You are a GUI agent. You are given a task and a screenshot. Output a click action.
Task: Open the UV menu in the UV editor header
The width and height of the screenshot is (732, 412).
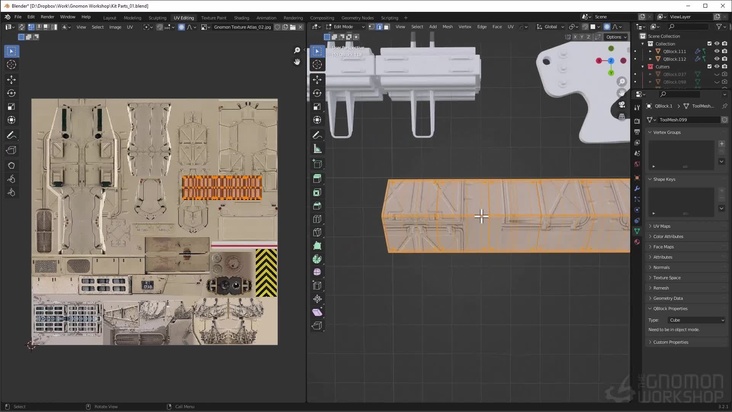point(130,27)
